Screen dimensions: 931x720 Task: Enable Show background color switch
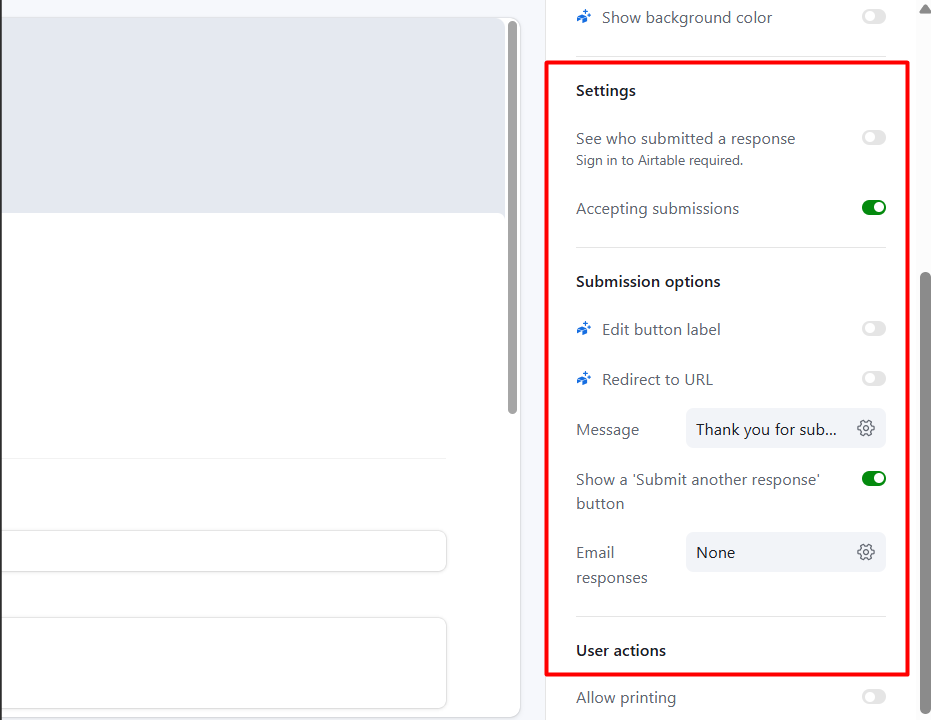tap(873, 17)
